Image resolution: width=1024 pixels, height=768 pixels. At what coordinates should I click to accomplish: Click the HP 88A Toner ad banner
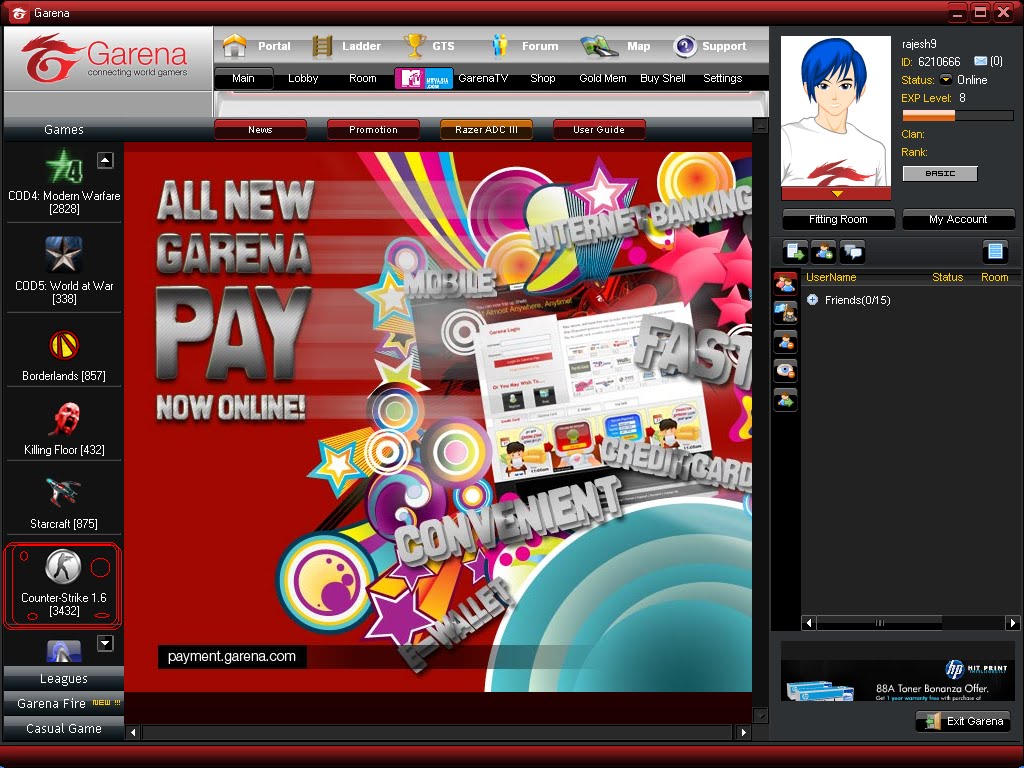898,679
